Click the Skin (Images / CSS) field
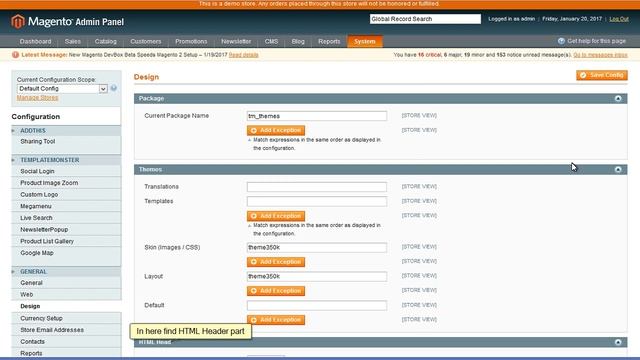The height and width of the screenshot is (360, 640). click(317, 247)
